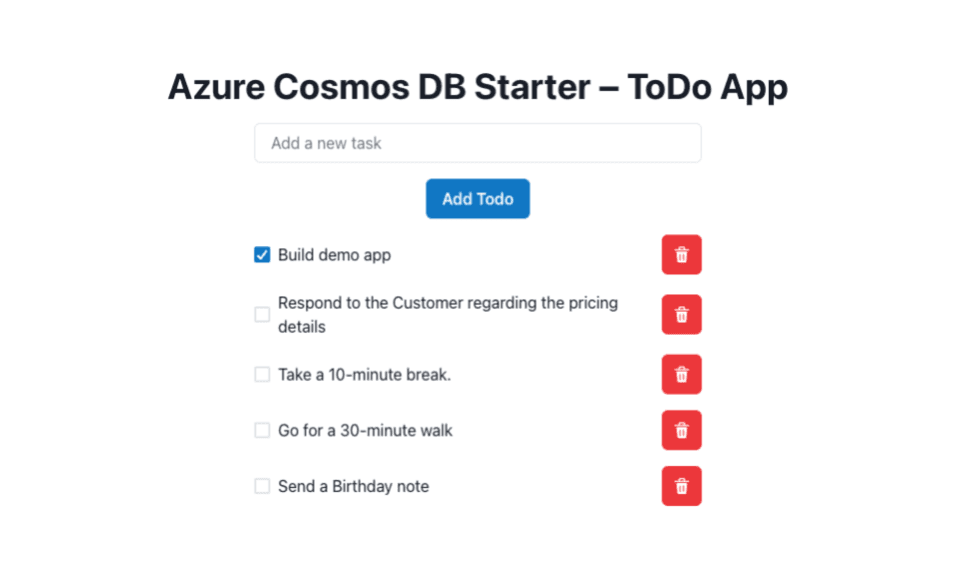
Task: Click the Build demo app task label
Action: click(334, 254)
